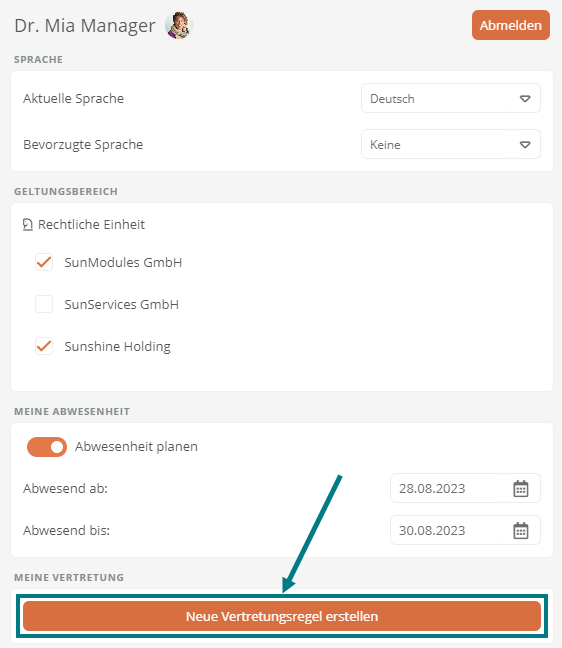The width and height of the screenshot is (562, 648).
Task: Open the Aktuelle Sprache dropdown showing Deutsch
Action: (451, 98)
